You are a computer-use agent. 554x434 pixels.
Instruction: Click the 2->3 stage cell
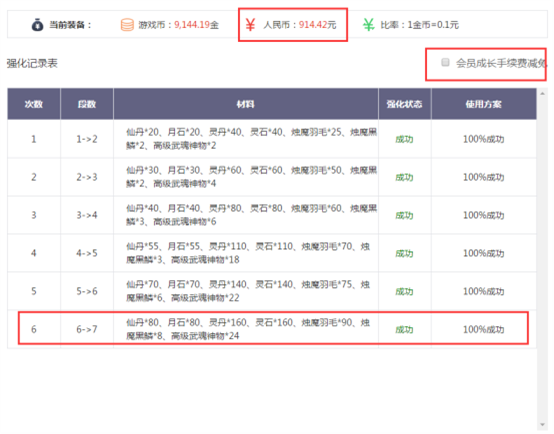[87, 177]
